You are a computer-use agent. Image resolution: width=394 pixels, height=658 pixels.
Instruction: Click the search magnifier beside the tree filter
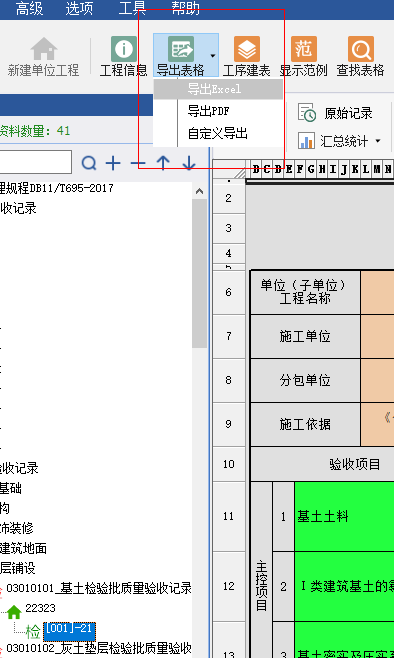89,163
